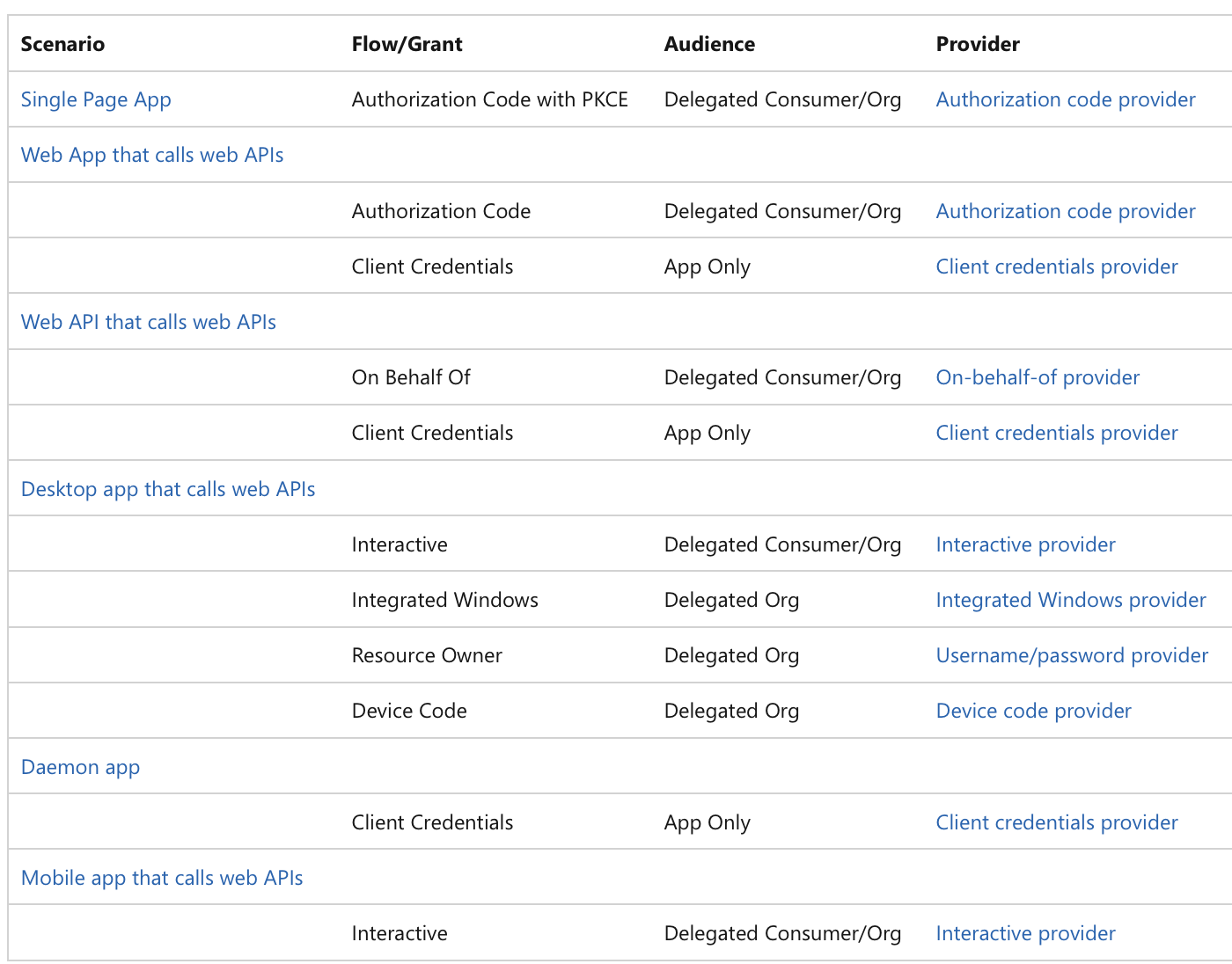Open the Username/password provider link
This screenshot has height=964, width=1232.
(1072, 655)
